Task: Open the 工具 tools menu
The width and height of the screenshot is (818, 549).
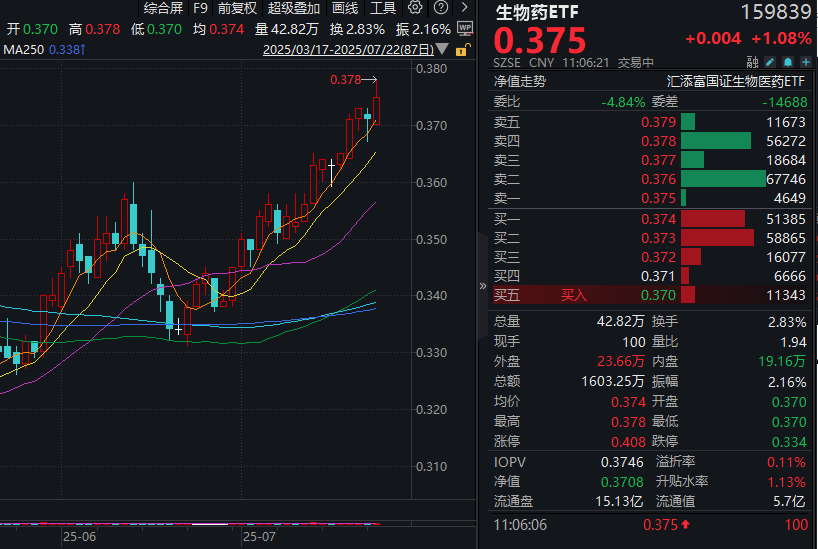Action: coord(383,8)
